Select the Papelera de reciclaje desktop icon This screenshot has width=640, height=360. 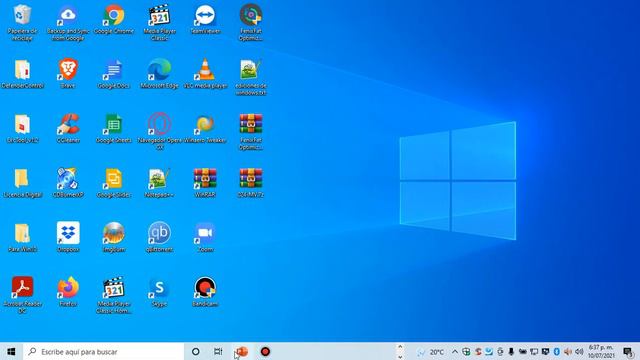(22, 22)
